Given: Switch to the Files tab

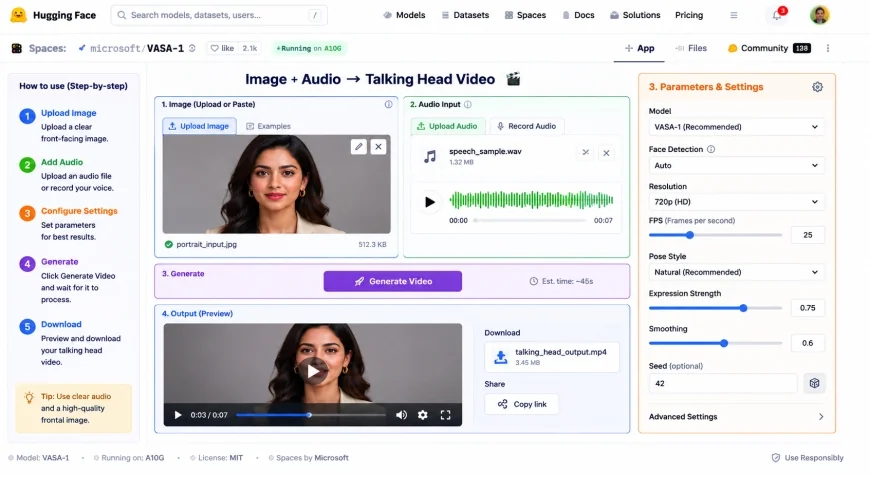Looking at the screenshot, I should [x=691, y=48].
